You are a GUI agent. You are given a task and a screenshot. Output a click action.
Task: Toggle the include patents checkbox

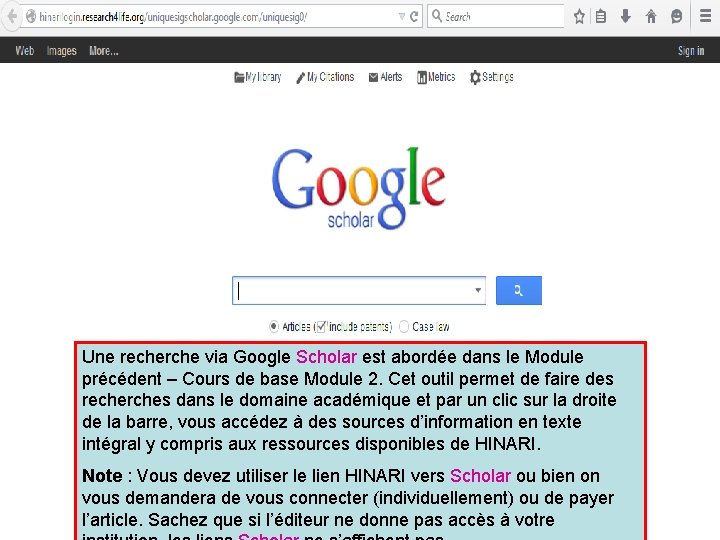coord(321,326)
